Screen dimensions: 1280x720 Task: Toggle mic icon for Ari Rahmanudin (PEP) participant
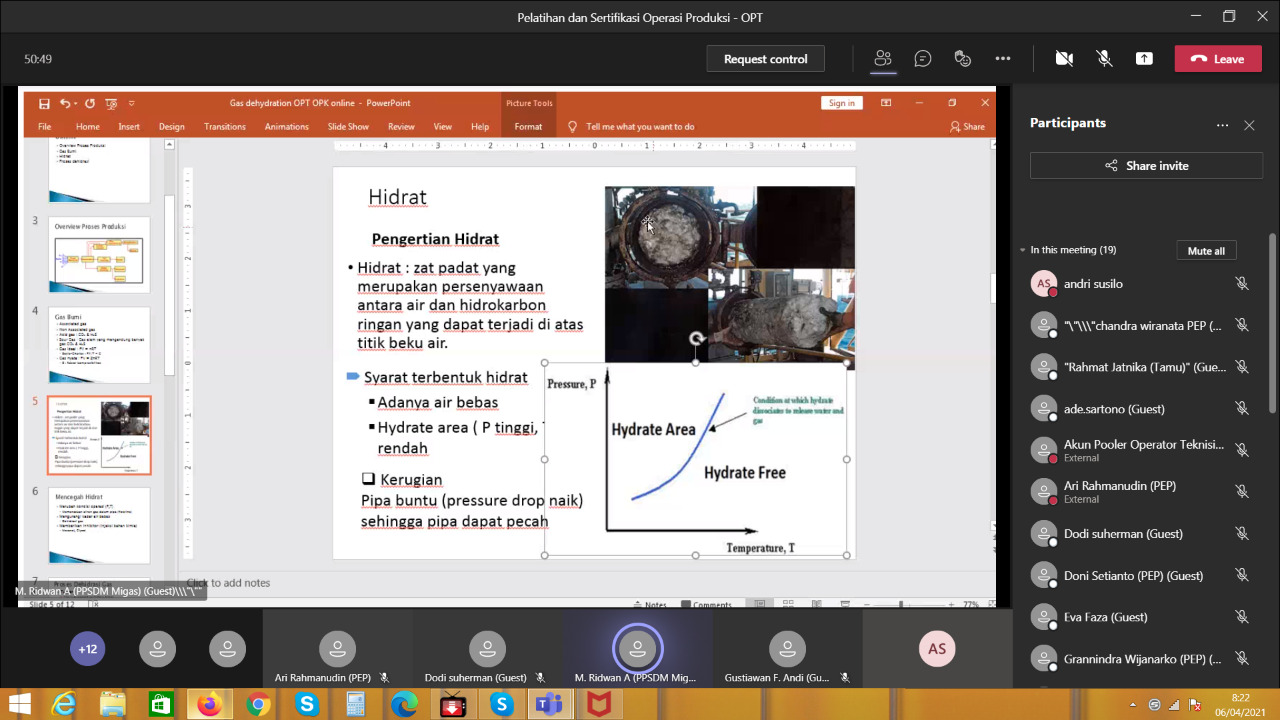[1242, 491]
